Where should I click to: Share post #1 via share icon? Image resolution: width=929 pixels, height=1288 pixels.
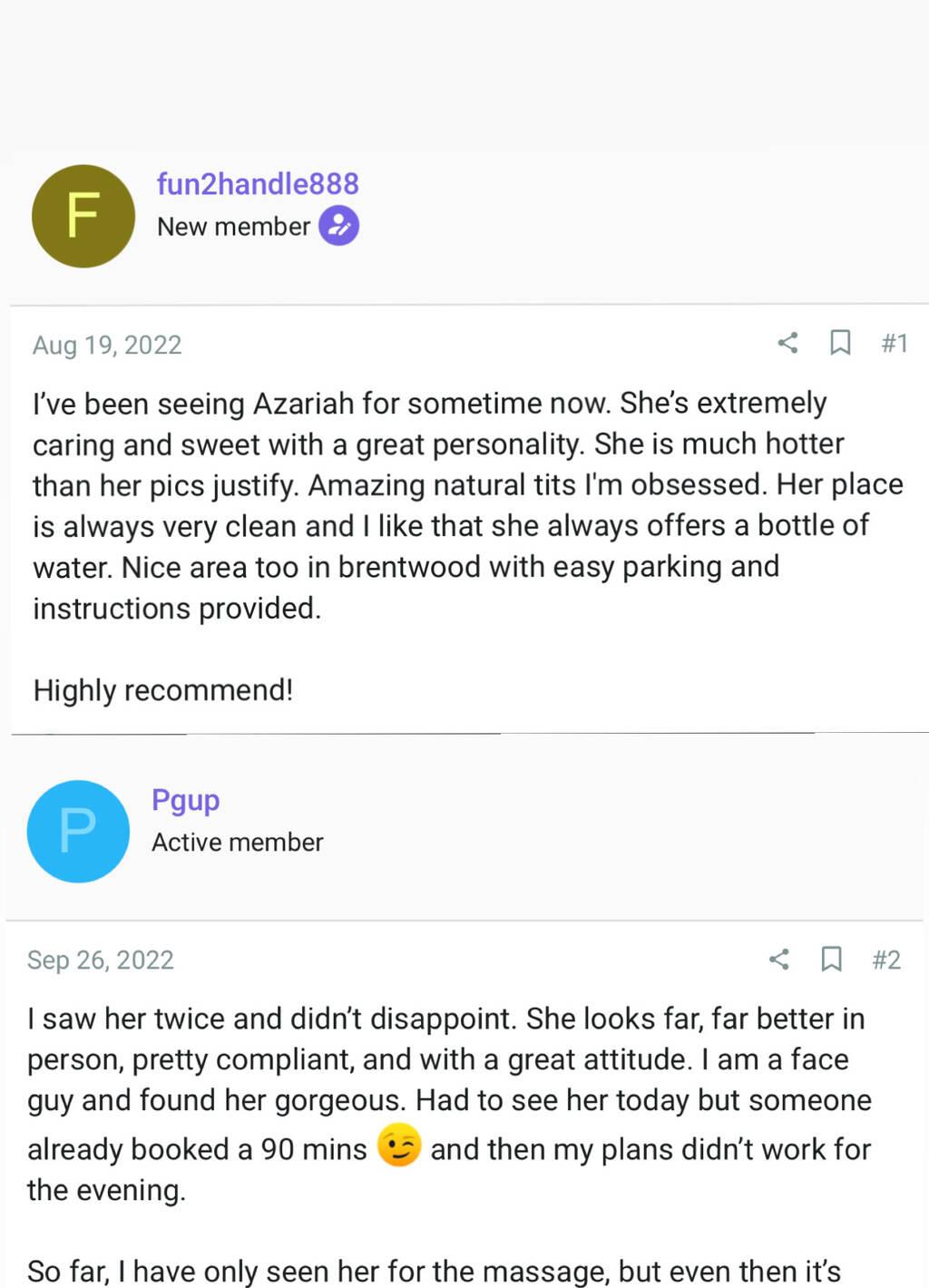pos(787,343)
